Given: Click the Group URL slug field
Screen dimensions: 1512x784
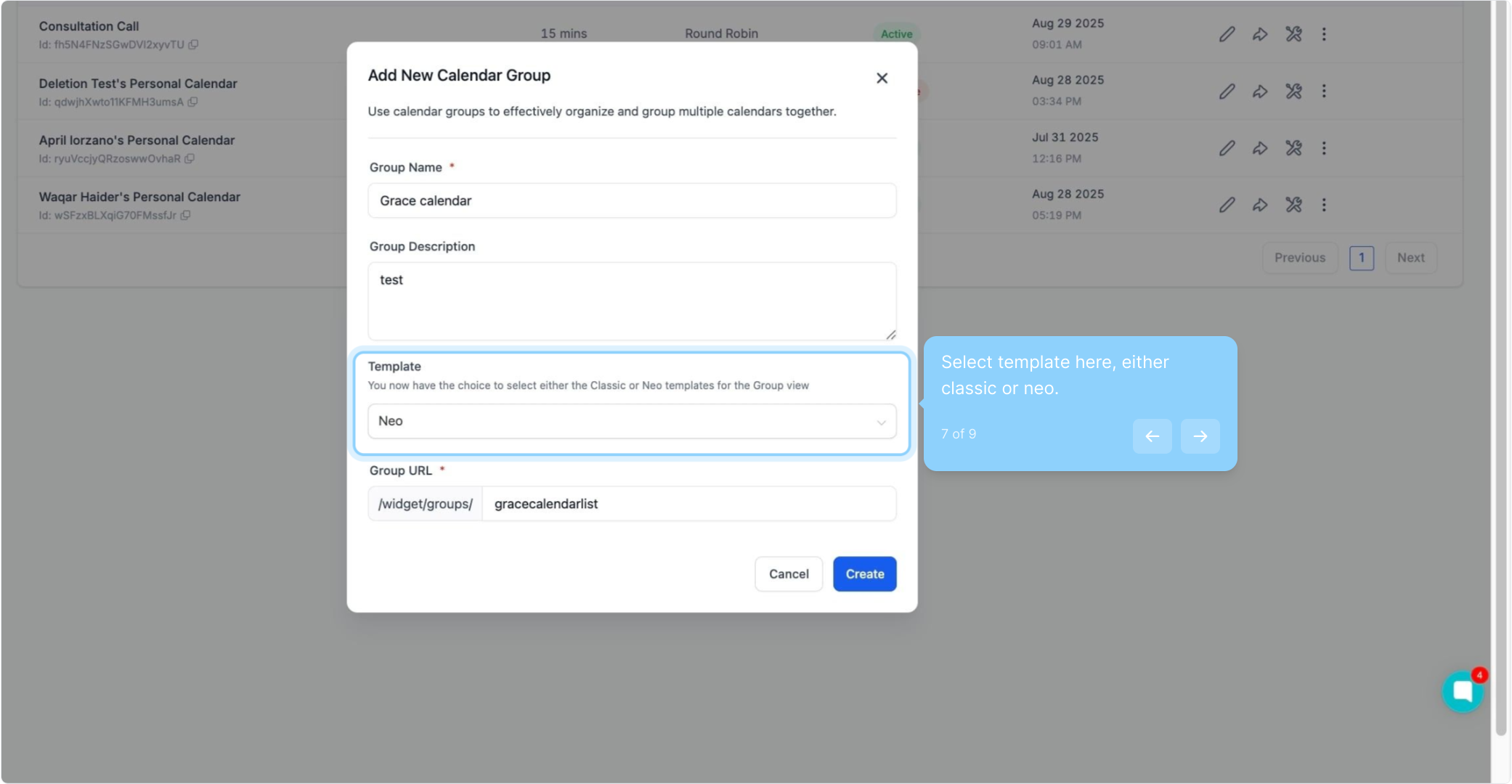Looking at the screenshot, I should (x=688, y=504).
